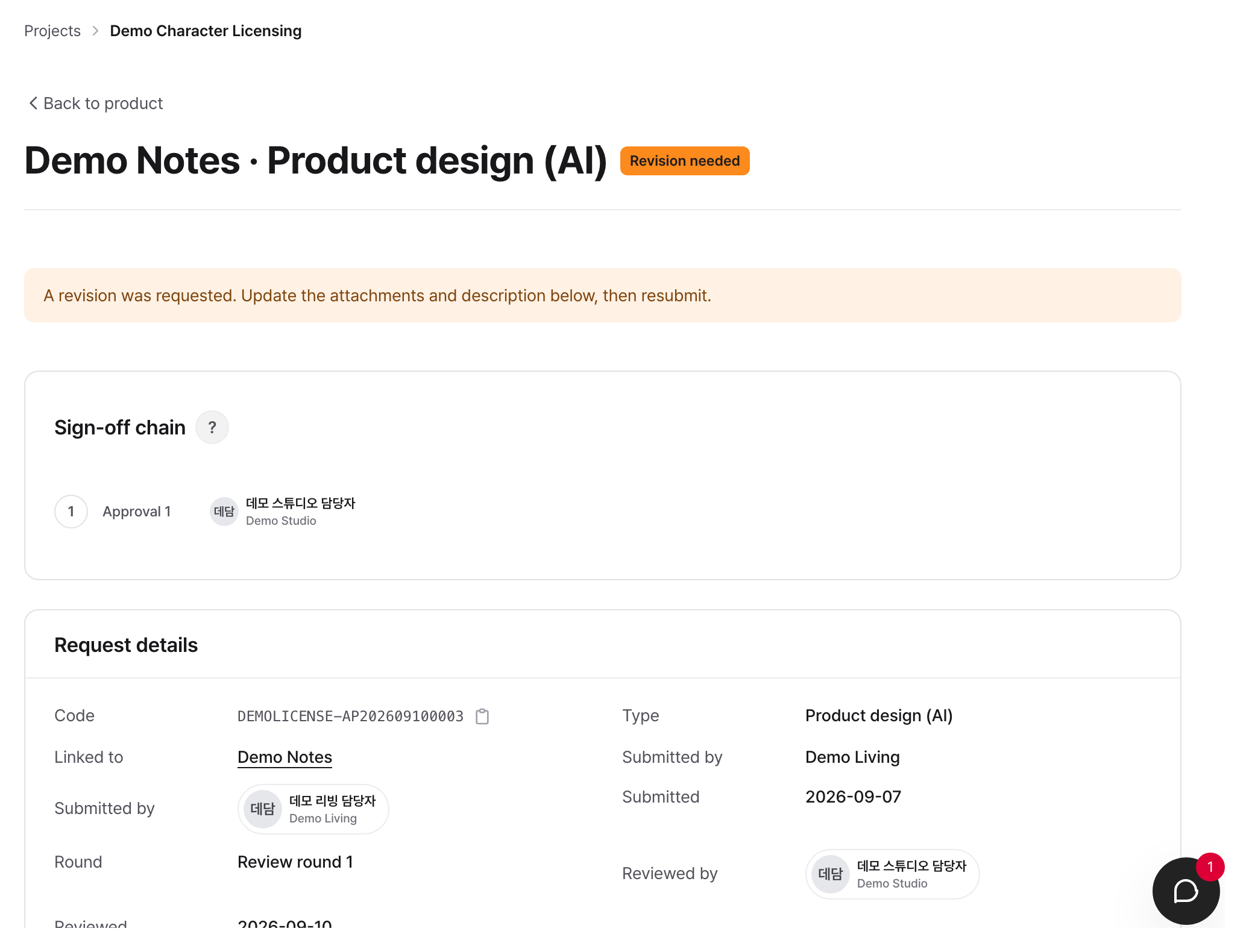This screenshot has height=952, width=1249.
Task: Open Demo Character Licensing breadcrumb
Action: pos(206,31)
